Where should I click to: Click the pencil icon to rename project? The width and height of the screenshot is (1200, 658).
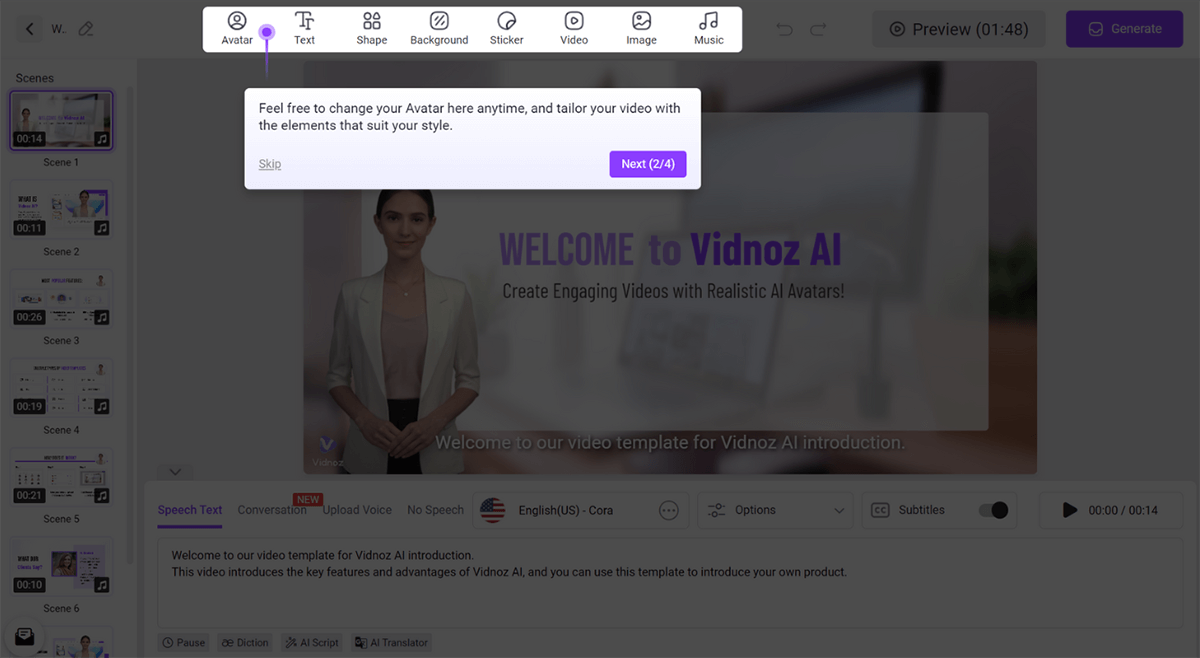pos(86,29)
